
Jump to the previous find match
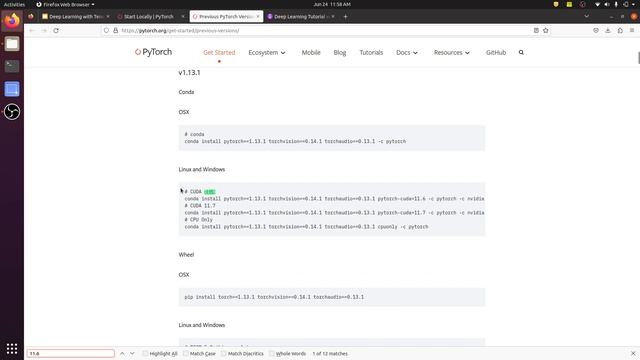(x=122, y=353)
